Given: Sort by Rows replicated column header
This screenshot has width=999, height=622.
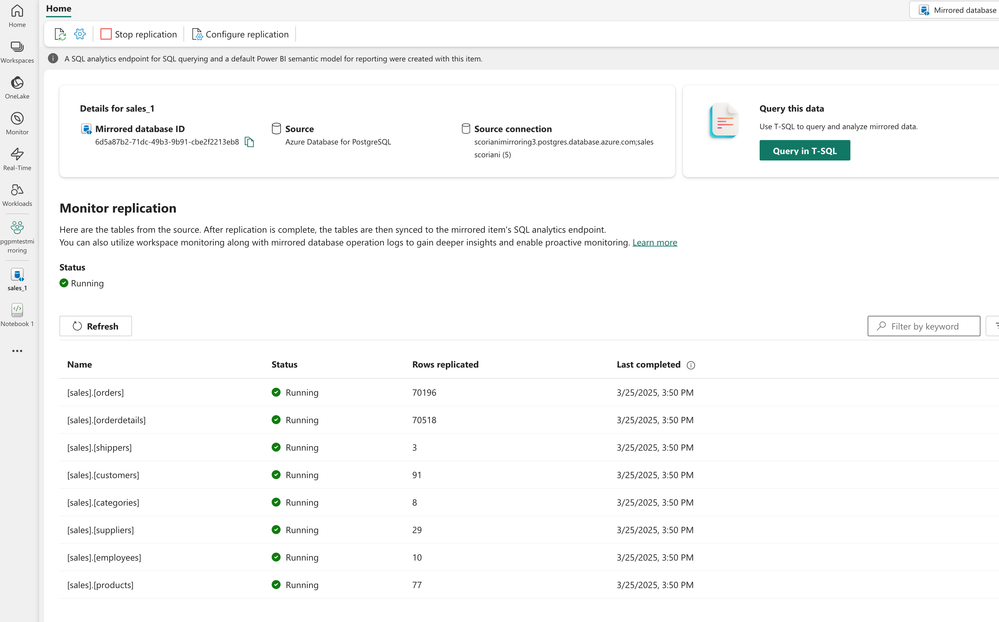Looking at the screenshot, I should [445, 365].
